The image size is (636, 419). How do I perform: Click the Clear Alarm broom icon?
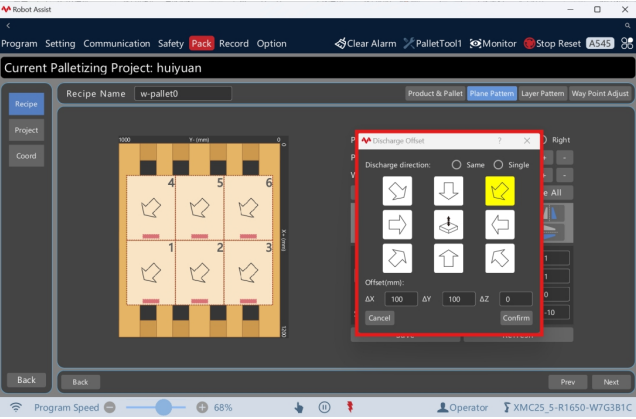(x=340, y=43)
